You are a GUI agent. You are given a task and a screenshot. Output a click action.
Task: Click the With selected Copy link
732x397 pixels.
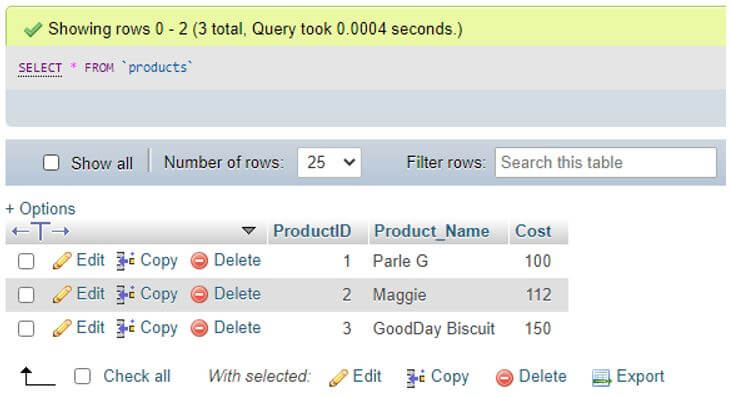click(x=450, y=377)
